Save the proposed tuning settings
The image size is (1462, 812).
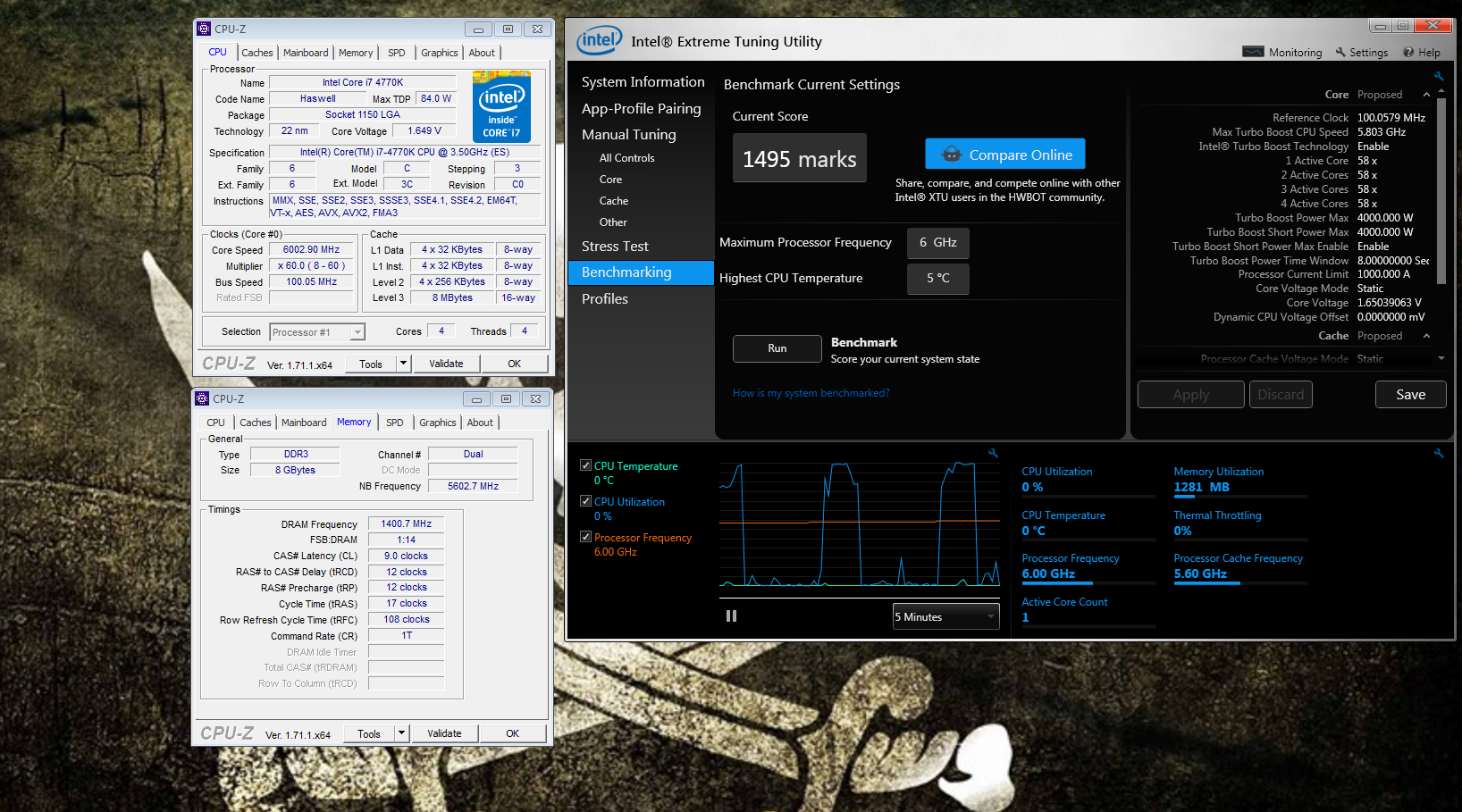[1410, 395]
